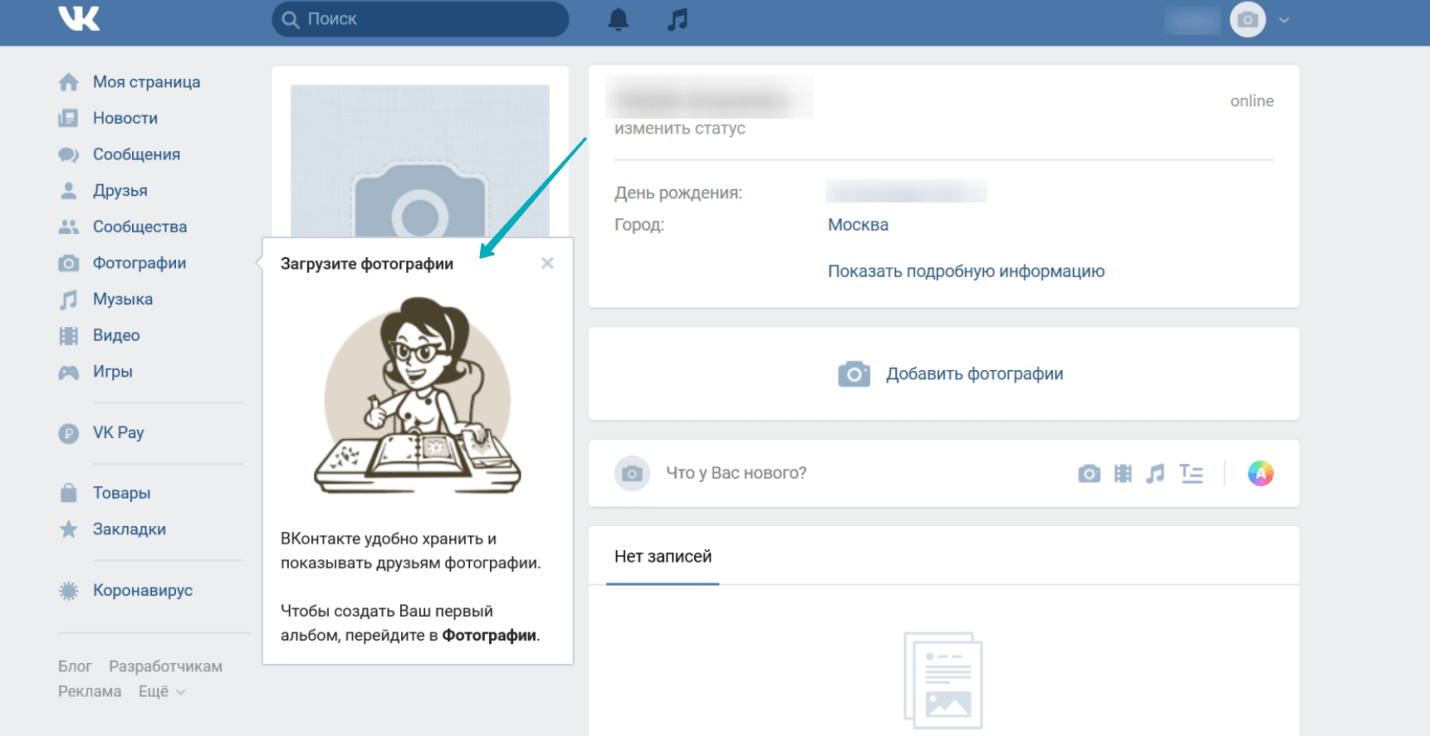Open Видео section
1430x736 pixels.
tap(117, 335)
